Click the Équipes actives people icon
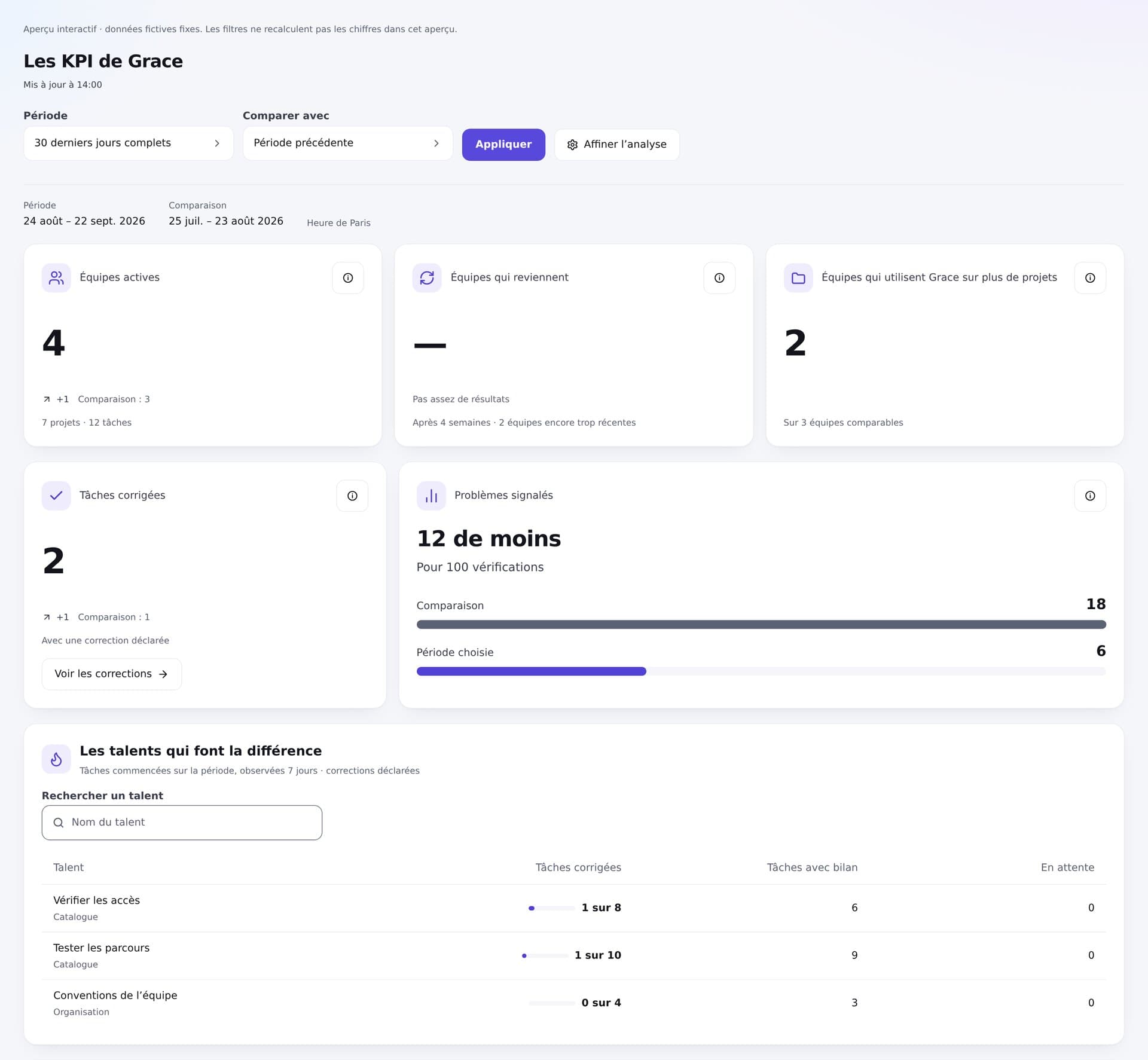This screenshot has height=1060, width=1148. (56, 278)
